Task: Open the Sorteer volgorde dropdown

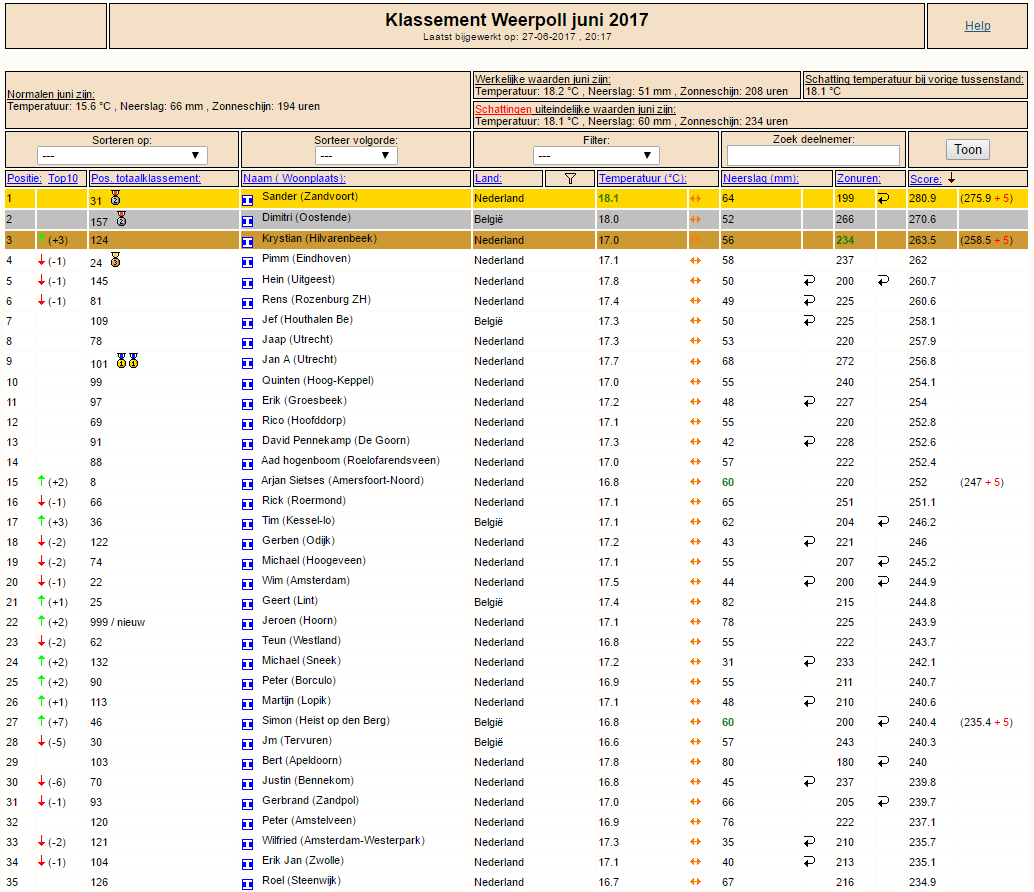Action: (356, 156)
